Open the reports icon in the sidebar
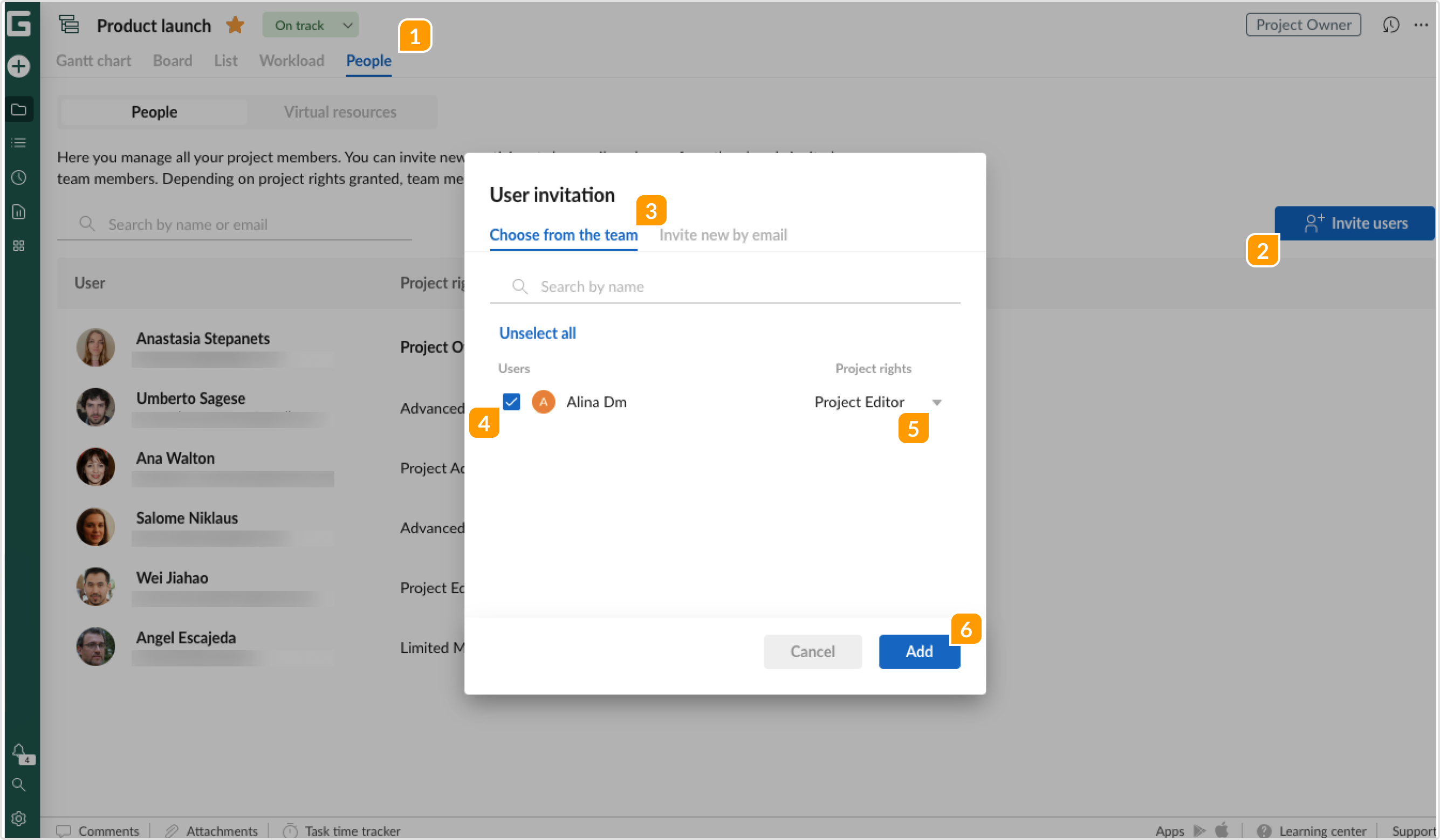The width and height of the screenshot is (1440, 840). point(19,211)
